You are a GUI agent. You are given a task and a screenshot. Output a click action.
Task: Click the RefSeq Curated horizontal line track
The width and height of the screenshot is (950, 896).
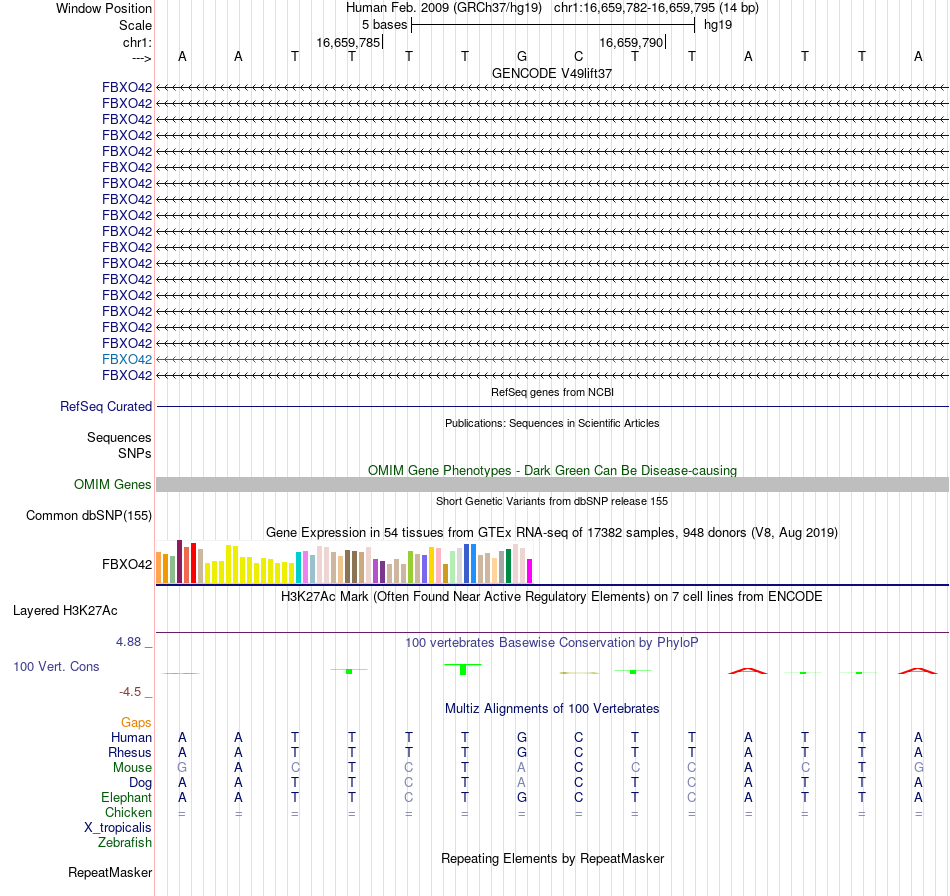click(x=552, y=407)
